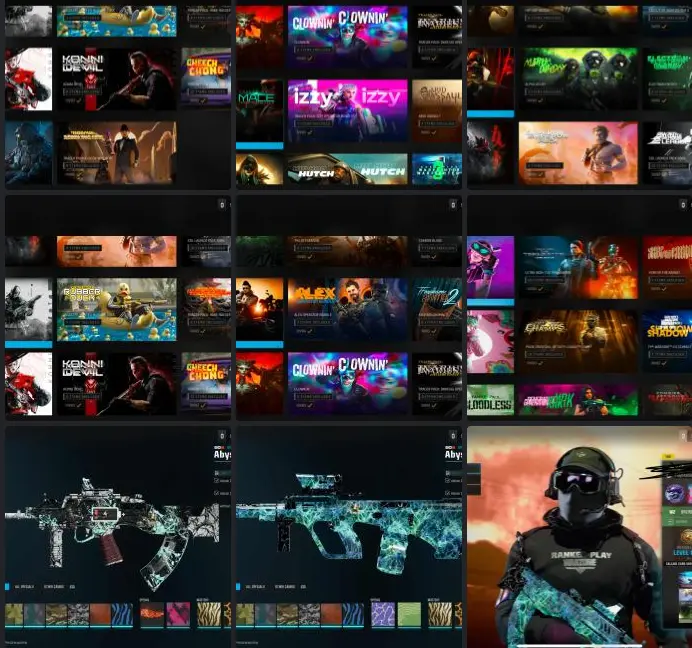Viewport: 692px width, 648px height.
Task: Click the items included box on the Champs bundle
Action: click(x=544, y=354)
